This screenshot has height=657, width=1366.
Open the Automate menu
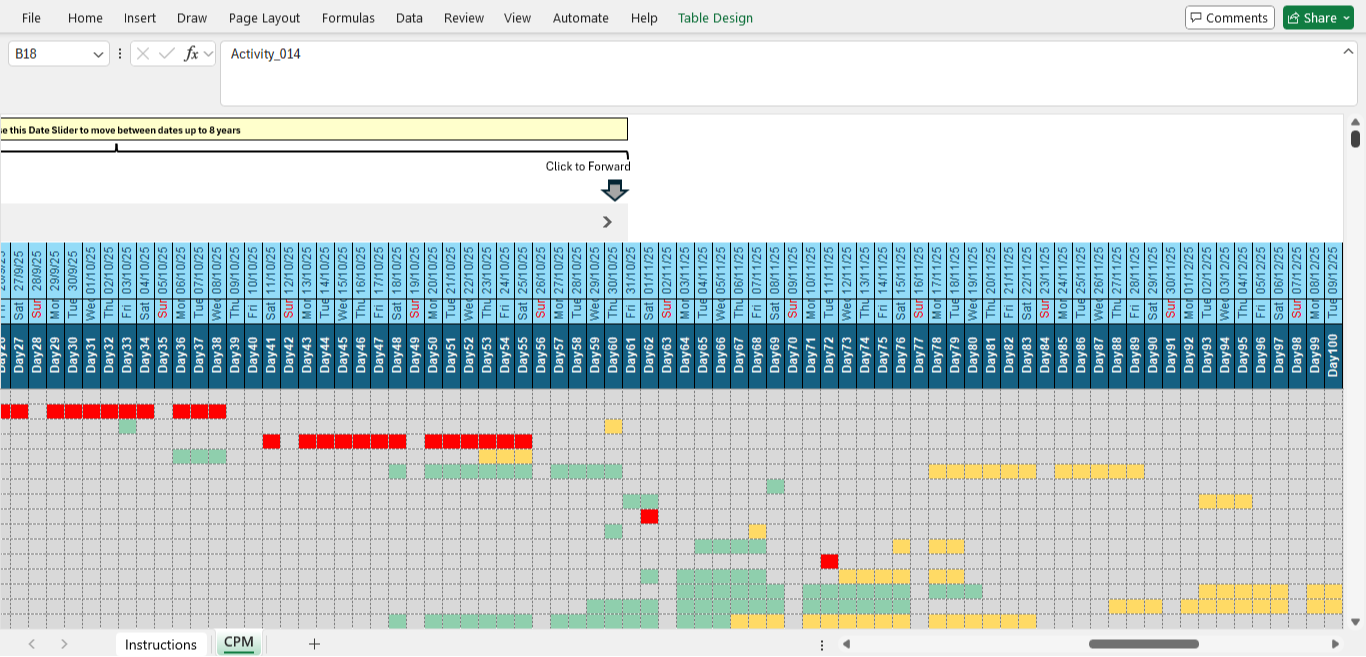click(580, 17)
